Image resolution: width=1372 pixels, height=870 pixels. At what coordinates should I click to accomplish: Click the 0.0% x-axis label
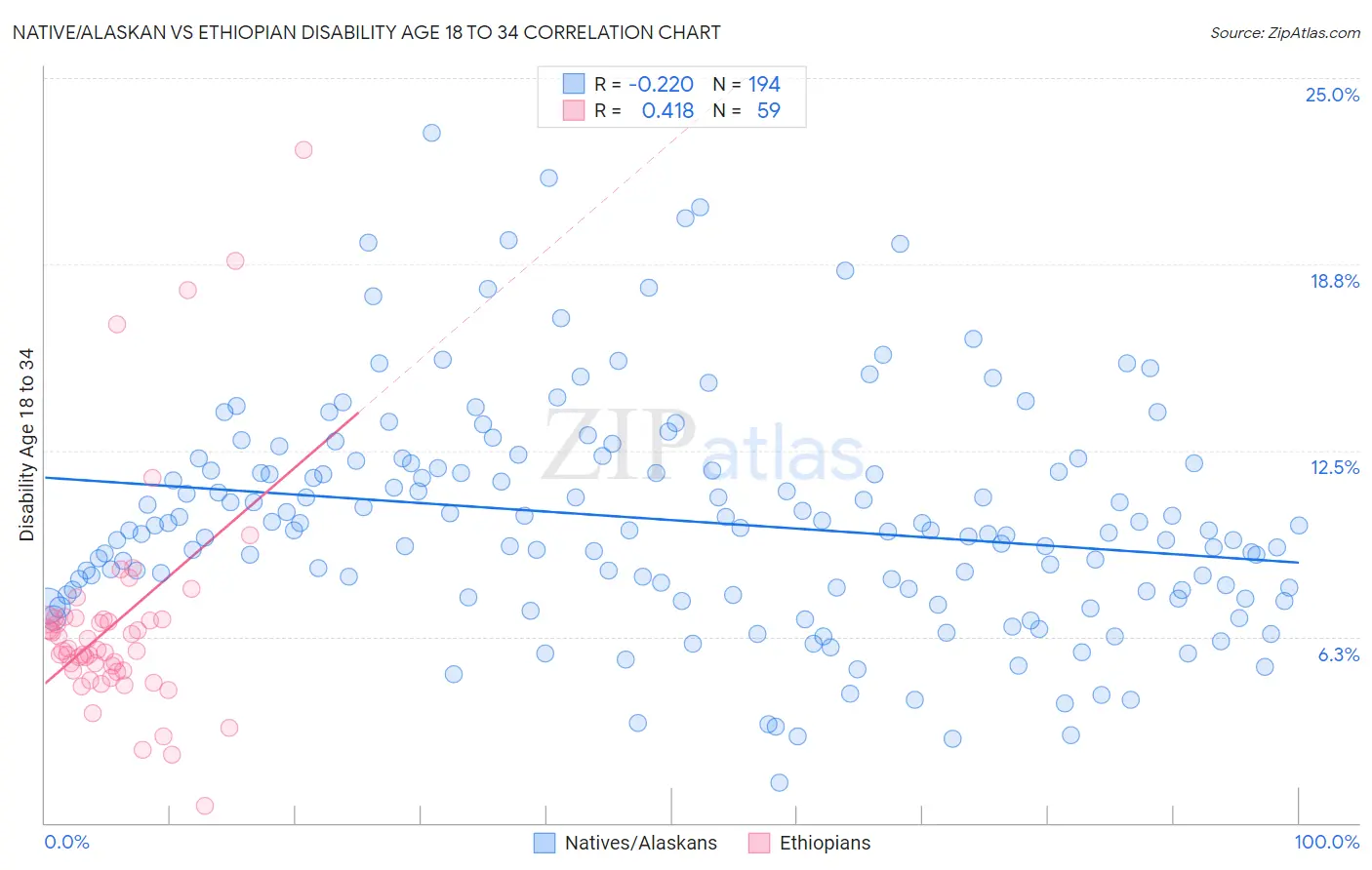point(66,842)
